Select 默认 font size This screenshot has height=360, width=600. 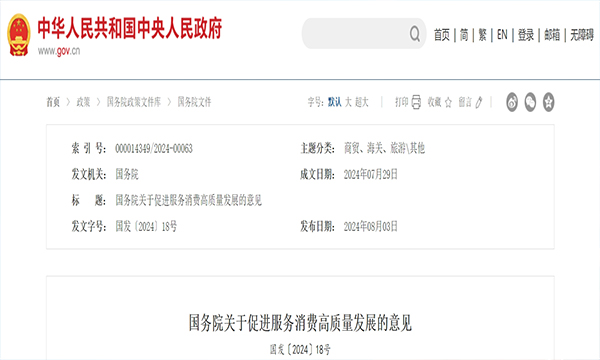coord(334,102)
